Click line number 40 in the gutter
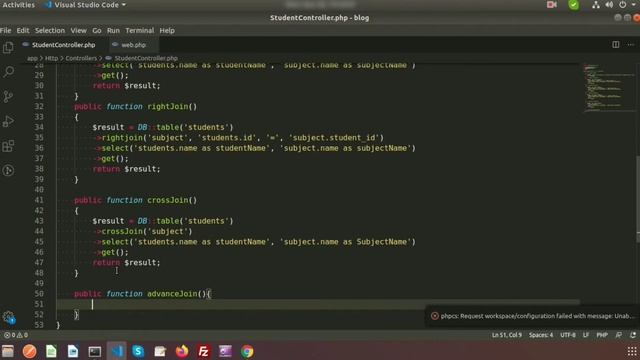The height and width of the screenshot is (360, 640). tap(39, 190)
